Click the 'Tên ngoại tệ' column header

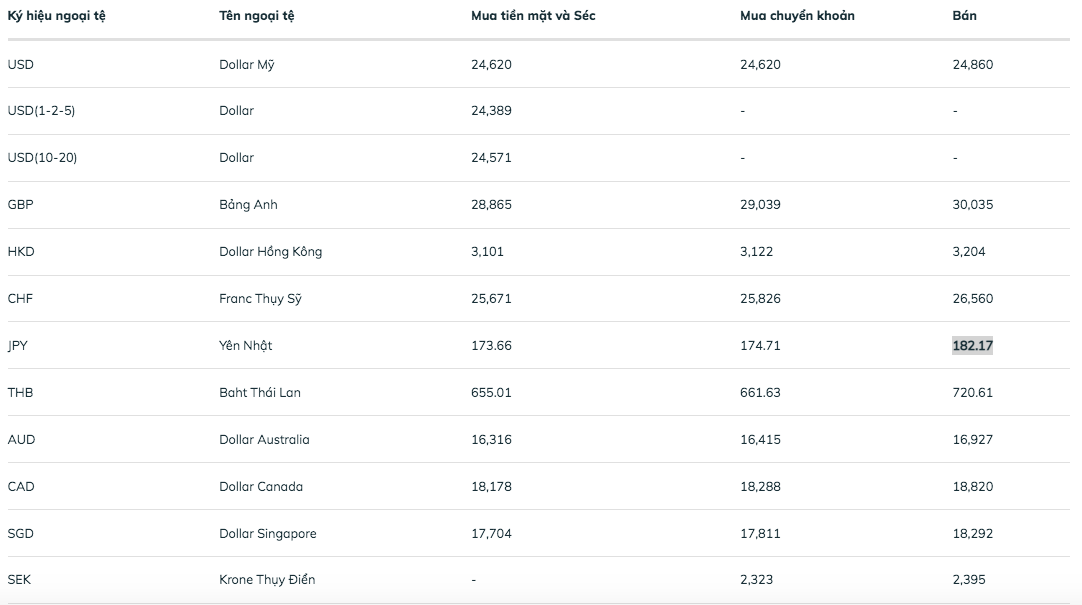coord(257,16)
